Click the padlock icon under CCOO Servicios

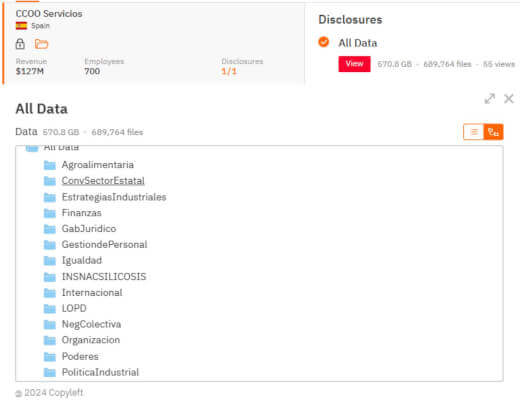click(x=20, y=44)
